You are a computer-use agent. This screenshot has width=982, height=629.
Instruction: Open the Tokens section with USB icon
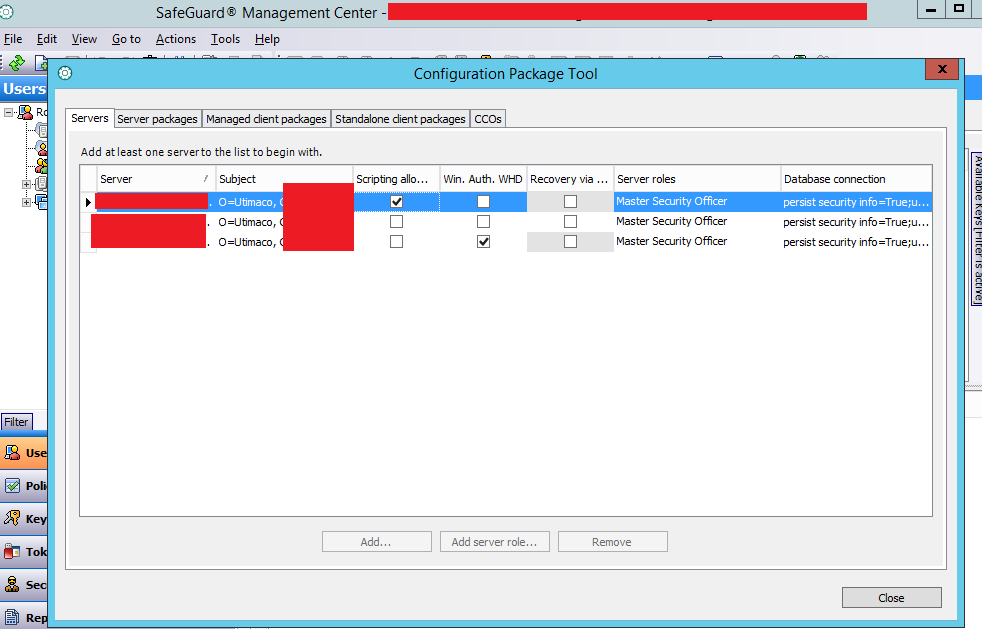tap(12, 552)
